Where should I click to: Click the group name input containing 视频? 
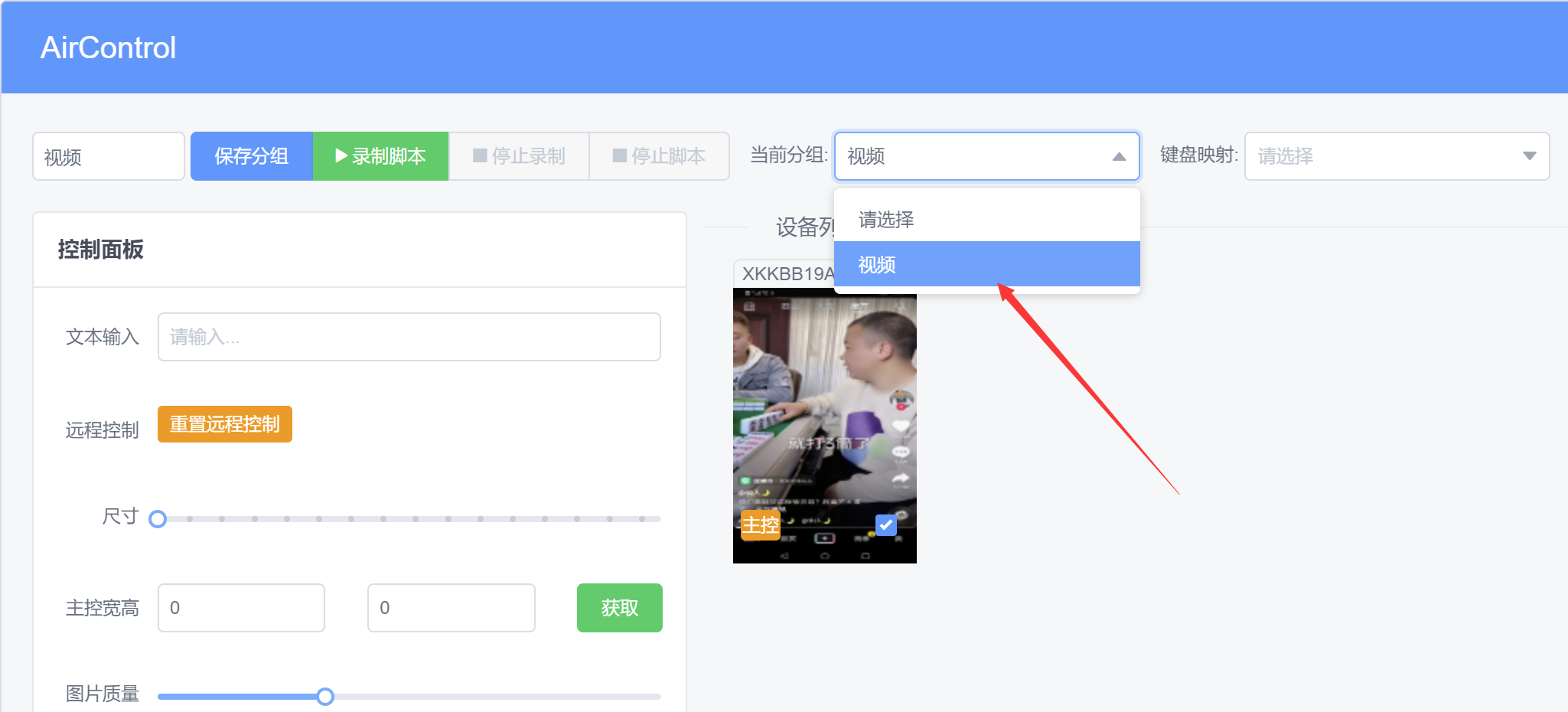click(109, 156)
